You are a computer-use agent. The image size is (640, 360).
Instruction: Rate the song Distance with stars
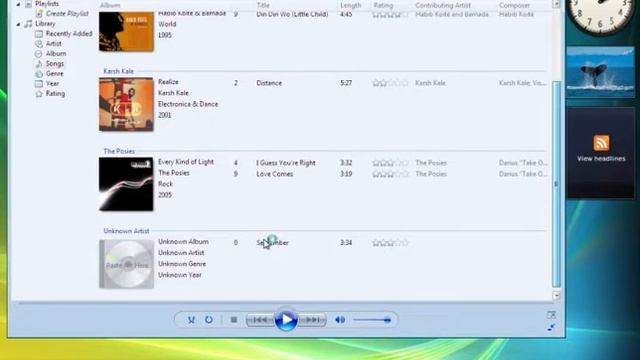pyautogui.click(x=390, y=83)
